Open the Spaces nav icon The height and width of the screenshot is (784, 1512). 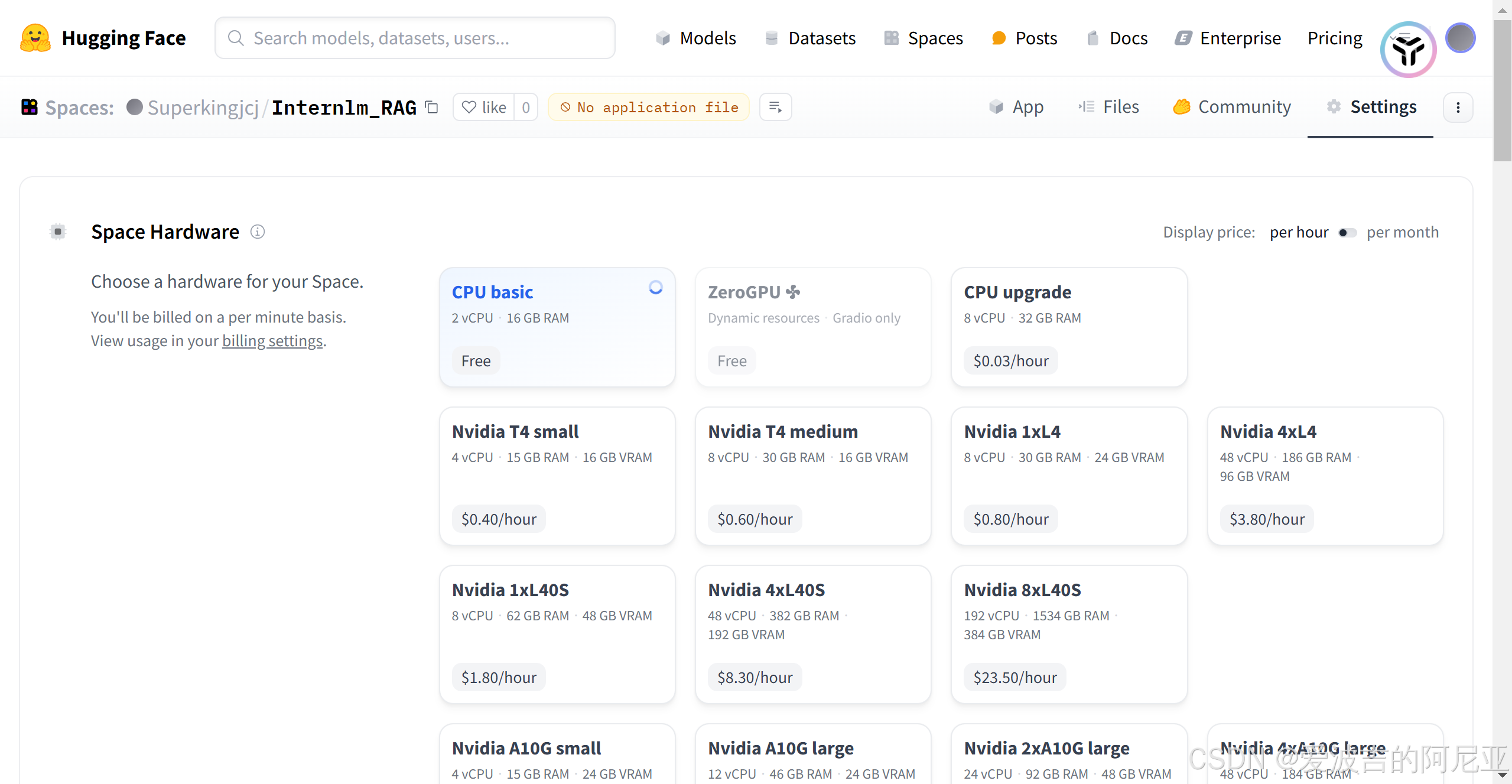(x=891, y=38)
